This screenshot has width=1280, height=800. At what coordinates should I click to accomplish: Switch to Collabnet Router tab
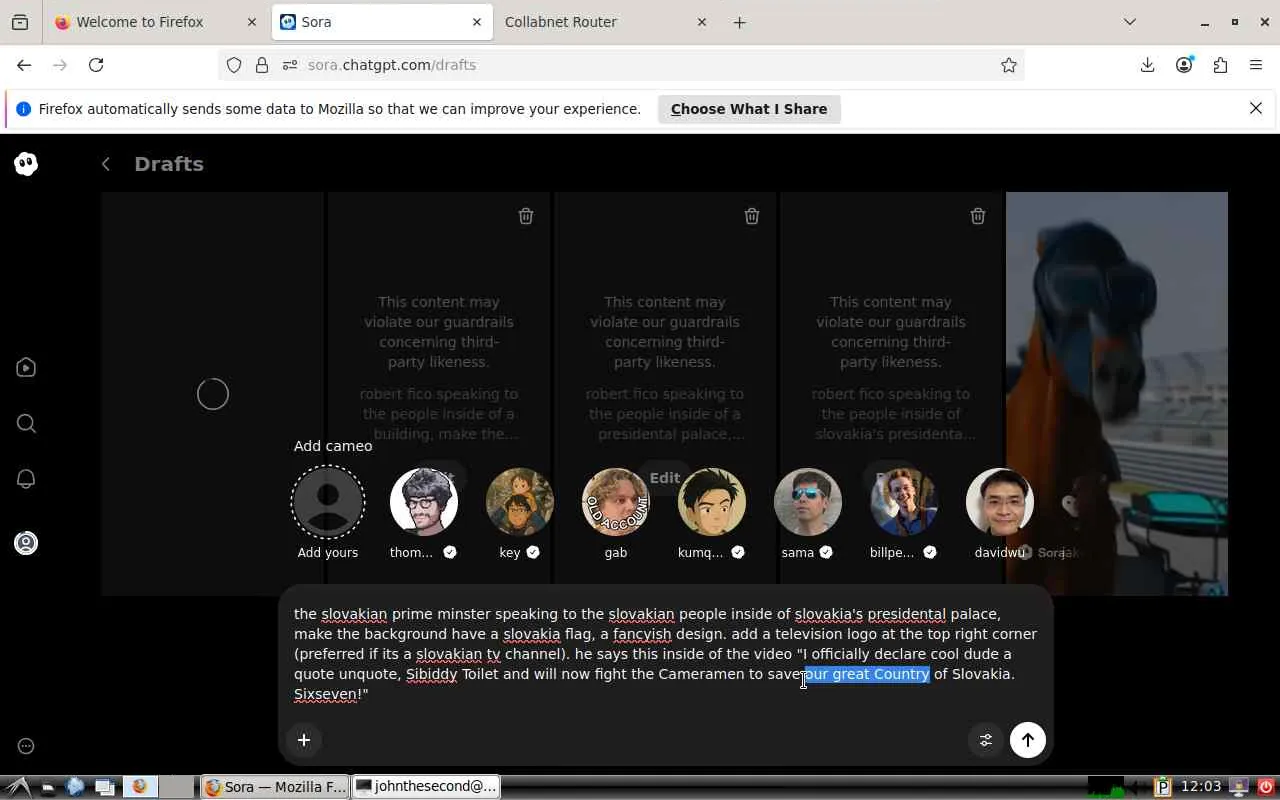[606, 22]
